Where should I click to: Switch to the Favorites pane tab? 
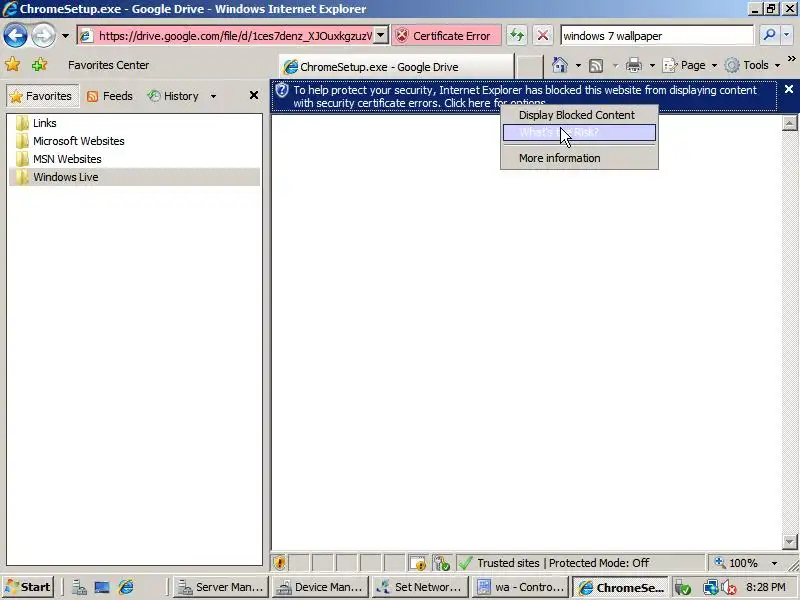coord(43,96)
